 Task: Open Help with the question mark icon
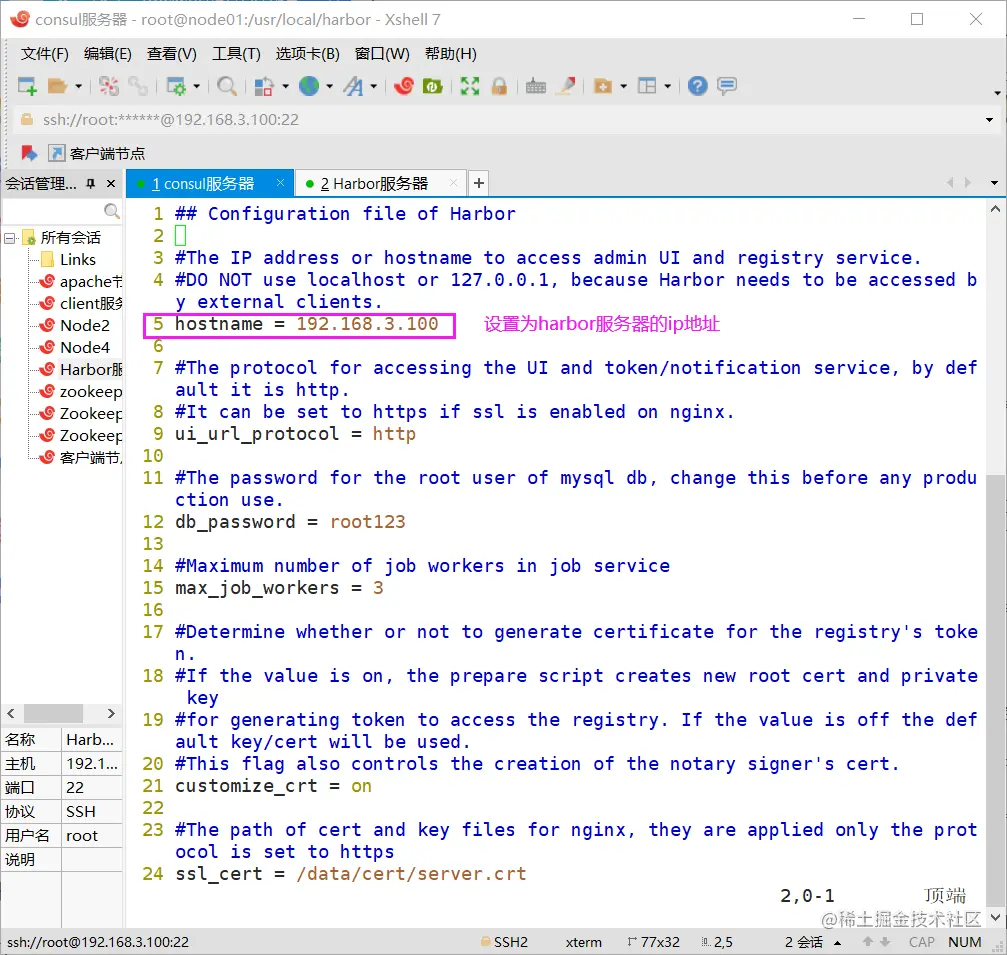697,85
